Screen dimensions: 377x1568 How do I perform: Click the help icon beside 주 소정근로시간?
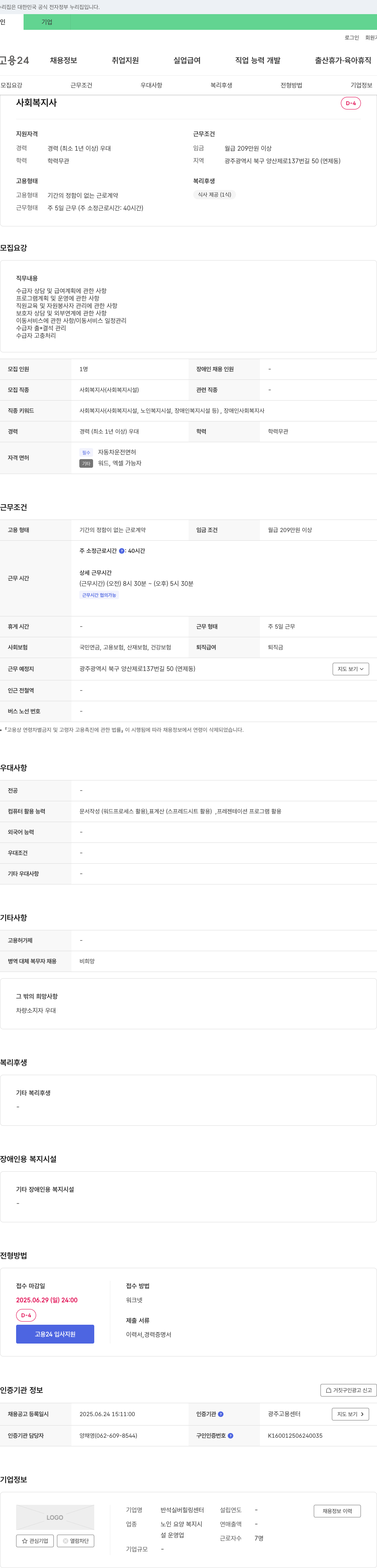pos(122,551)
